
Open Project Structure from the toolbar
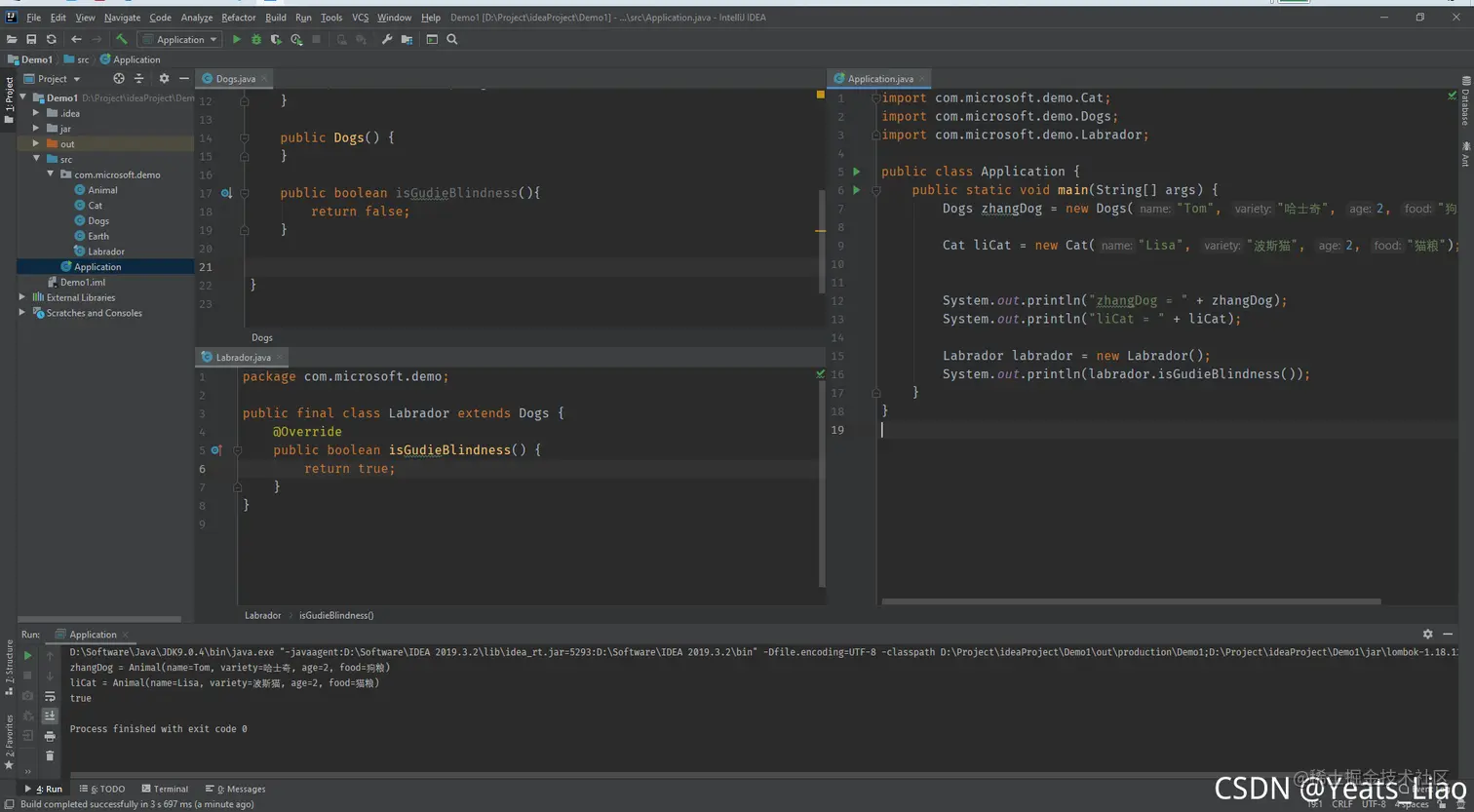coord(407,40)
